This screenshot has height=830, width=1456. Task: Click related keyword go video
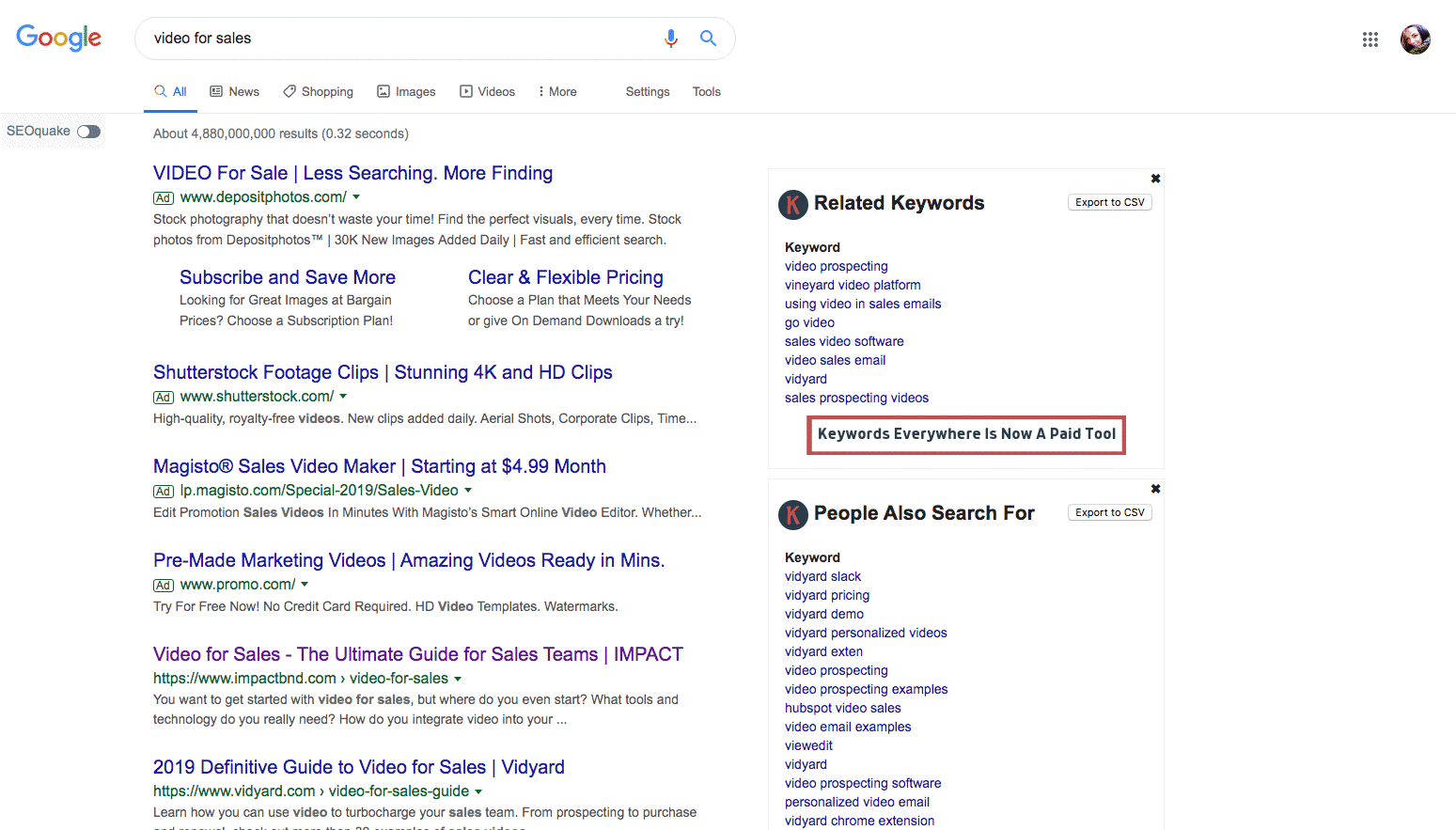point(809,322)
